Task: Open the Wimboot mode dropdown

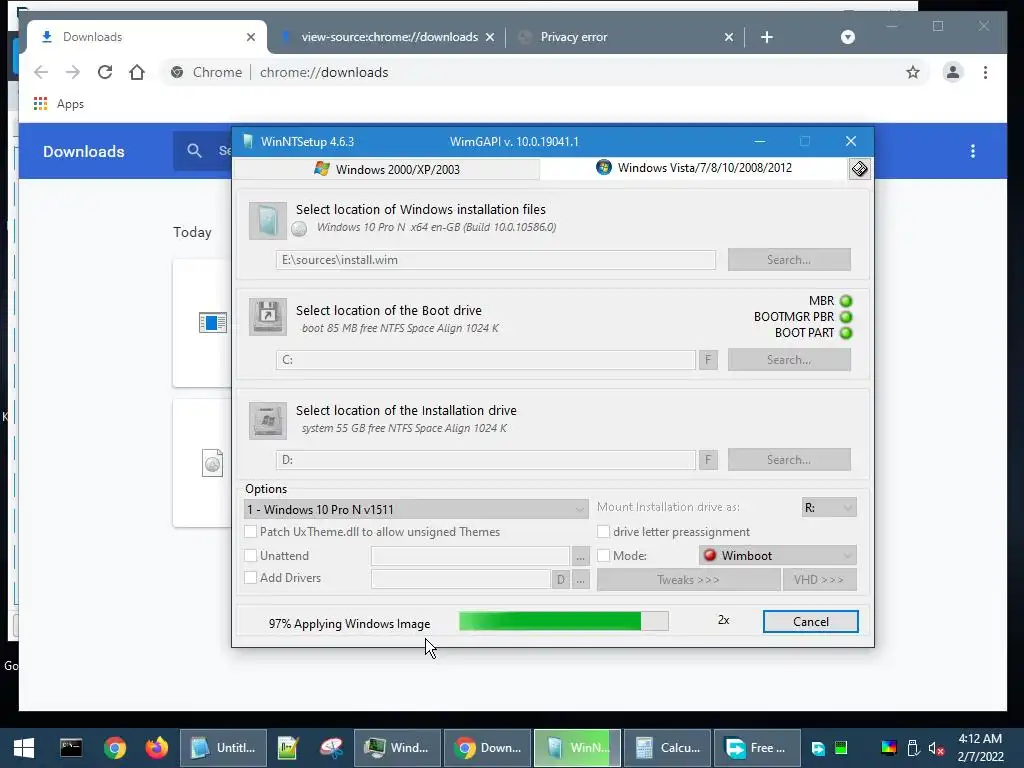Action: tap(777, 556)
